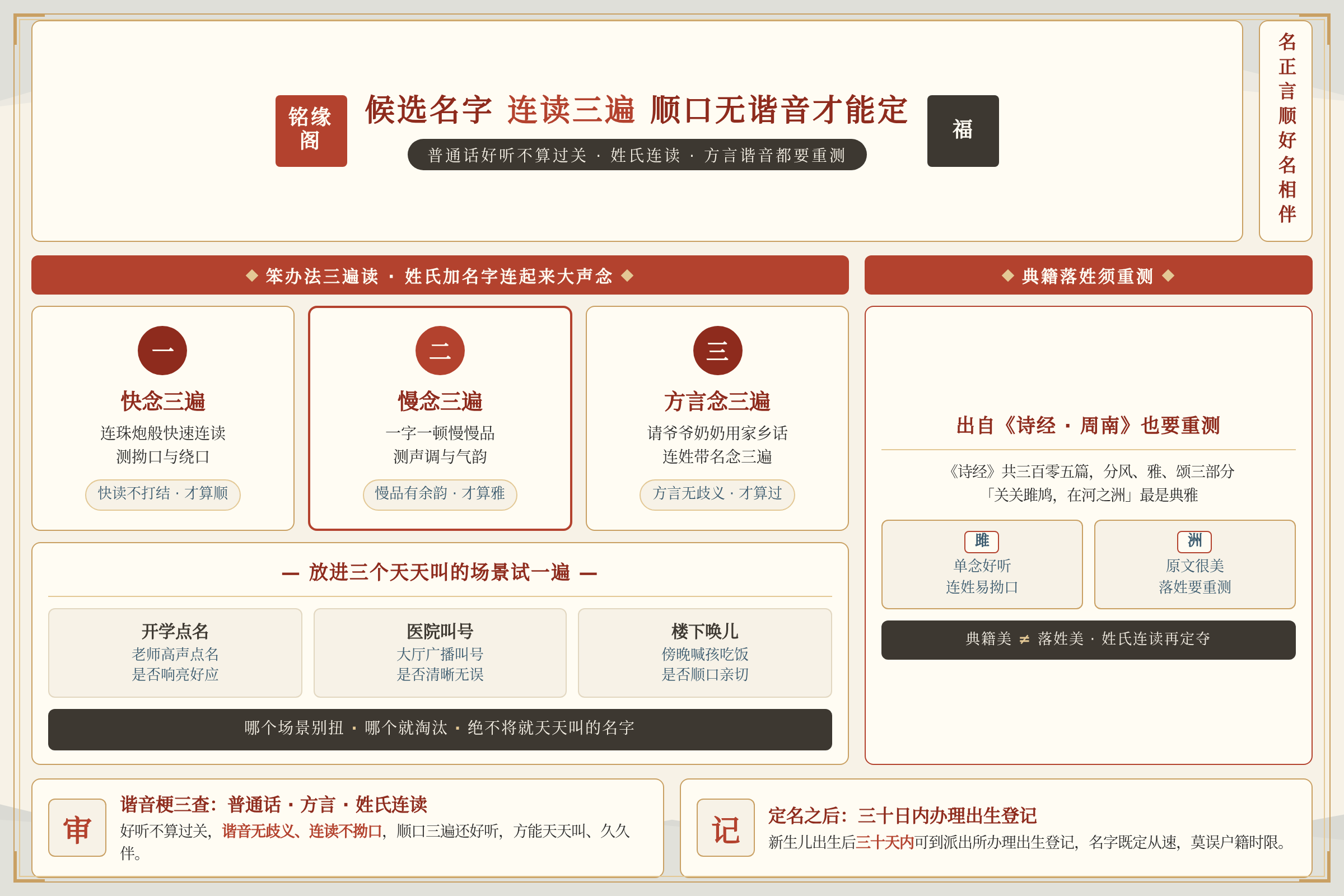Click the circled 三 step number
Viewport: 1344px width, 896px height.
[718, 351]
